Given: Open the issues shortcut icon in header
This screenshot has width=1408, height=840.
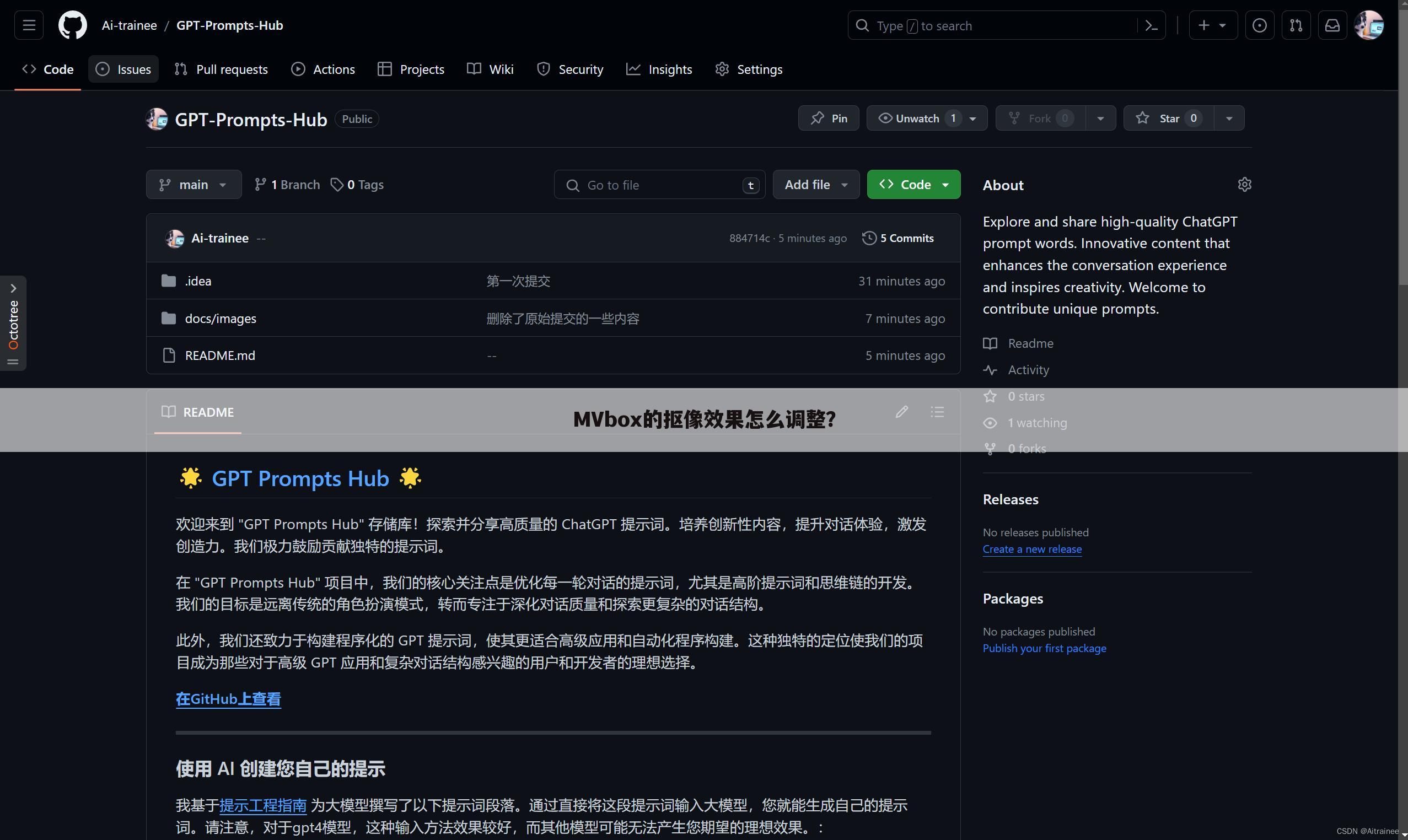Looking at the screenshot, I should (x=1259, y=25).
